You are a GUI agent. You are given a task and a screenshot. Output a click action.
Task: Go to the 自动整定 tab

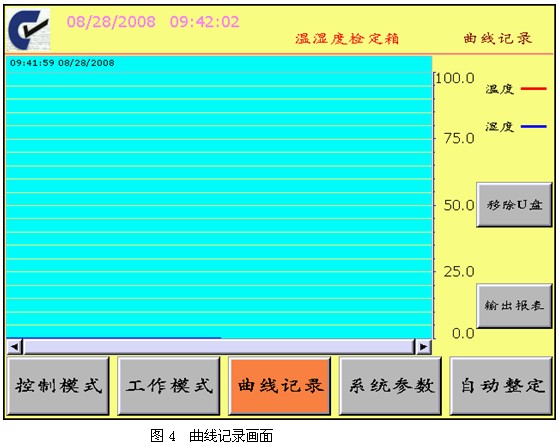point(501,386)
